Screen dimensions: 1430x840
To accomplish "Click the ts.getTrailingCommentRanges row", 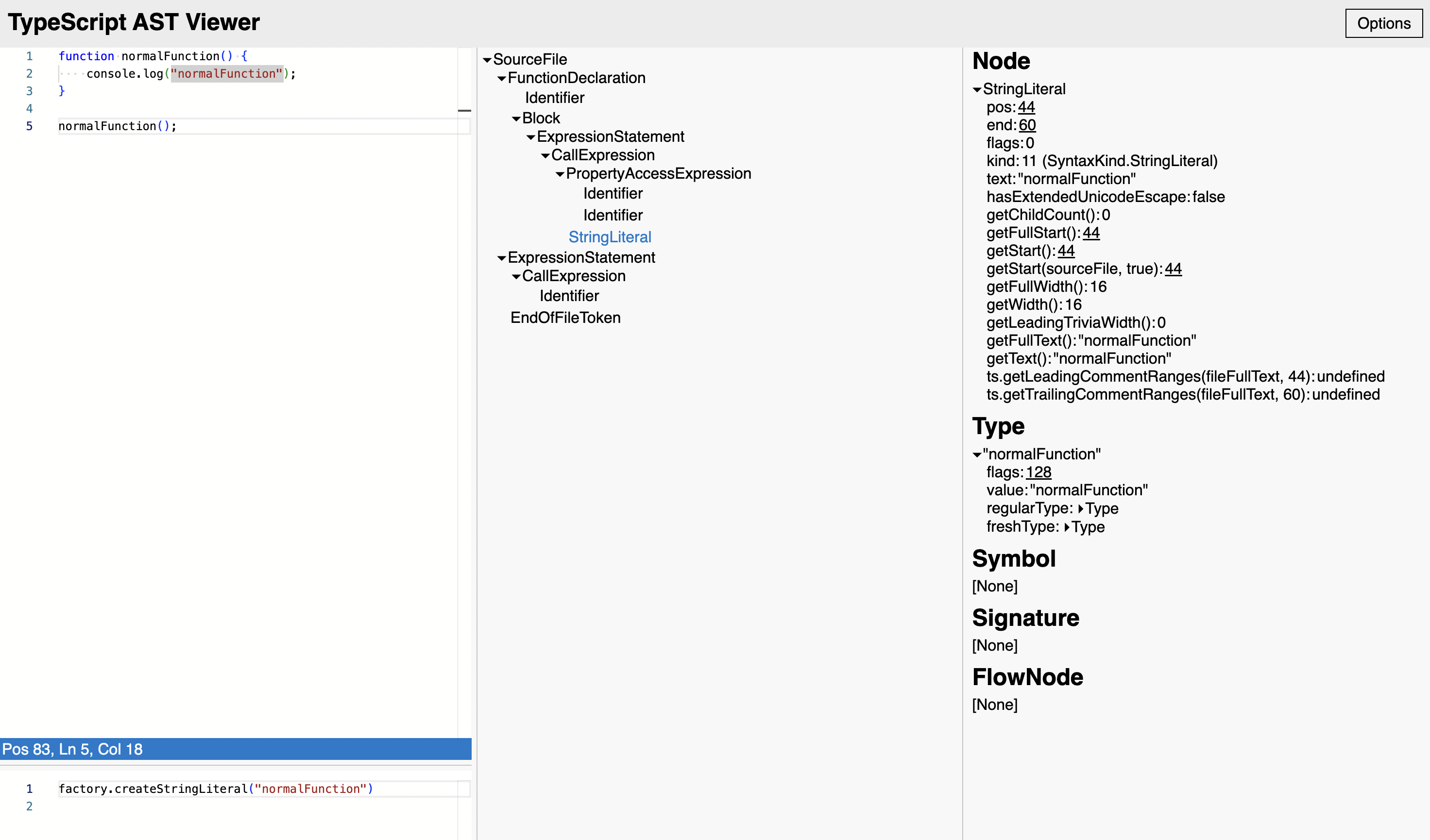I will tap(1183, 395).
